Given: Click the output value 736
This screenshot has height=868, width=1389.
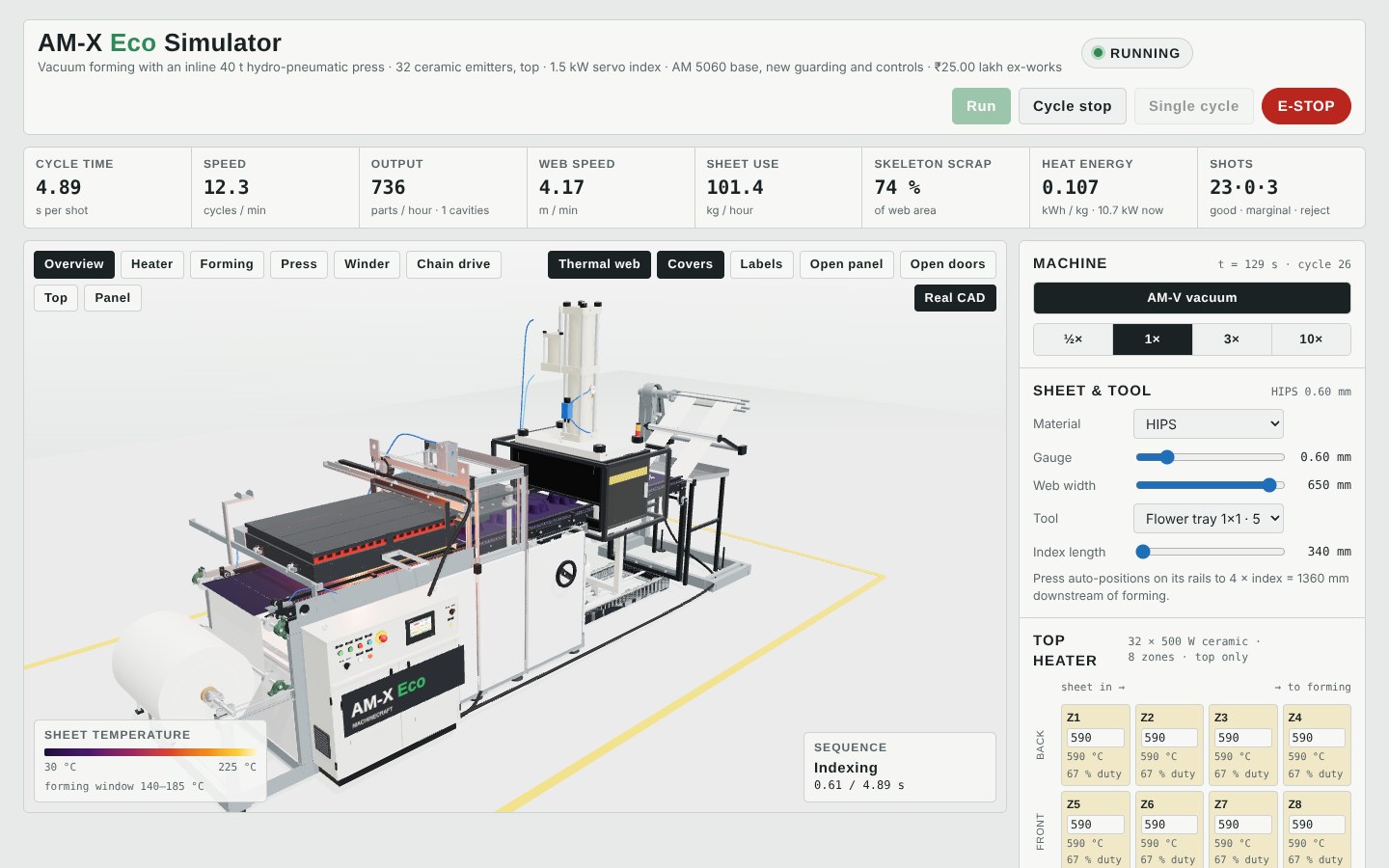Looking at the screenshot, I should click(389, 187).
